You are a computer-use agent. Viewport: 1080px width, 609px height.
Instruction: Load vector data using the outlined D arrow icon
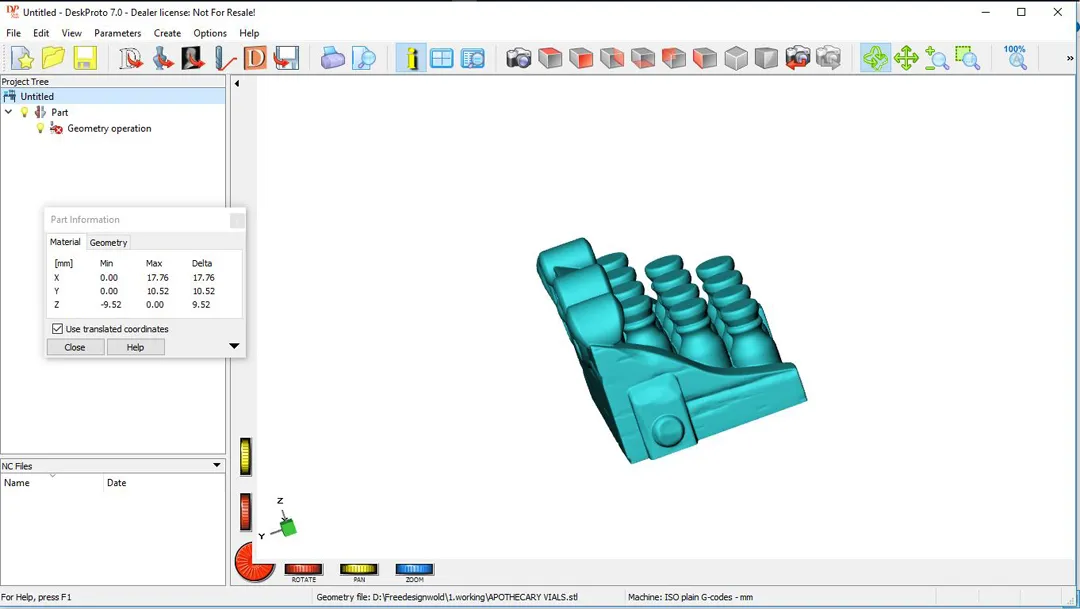pyautogui.click(x=130, y=58)
